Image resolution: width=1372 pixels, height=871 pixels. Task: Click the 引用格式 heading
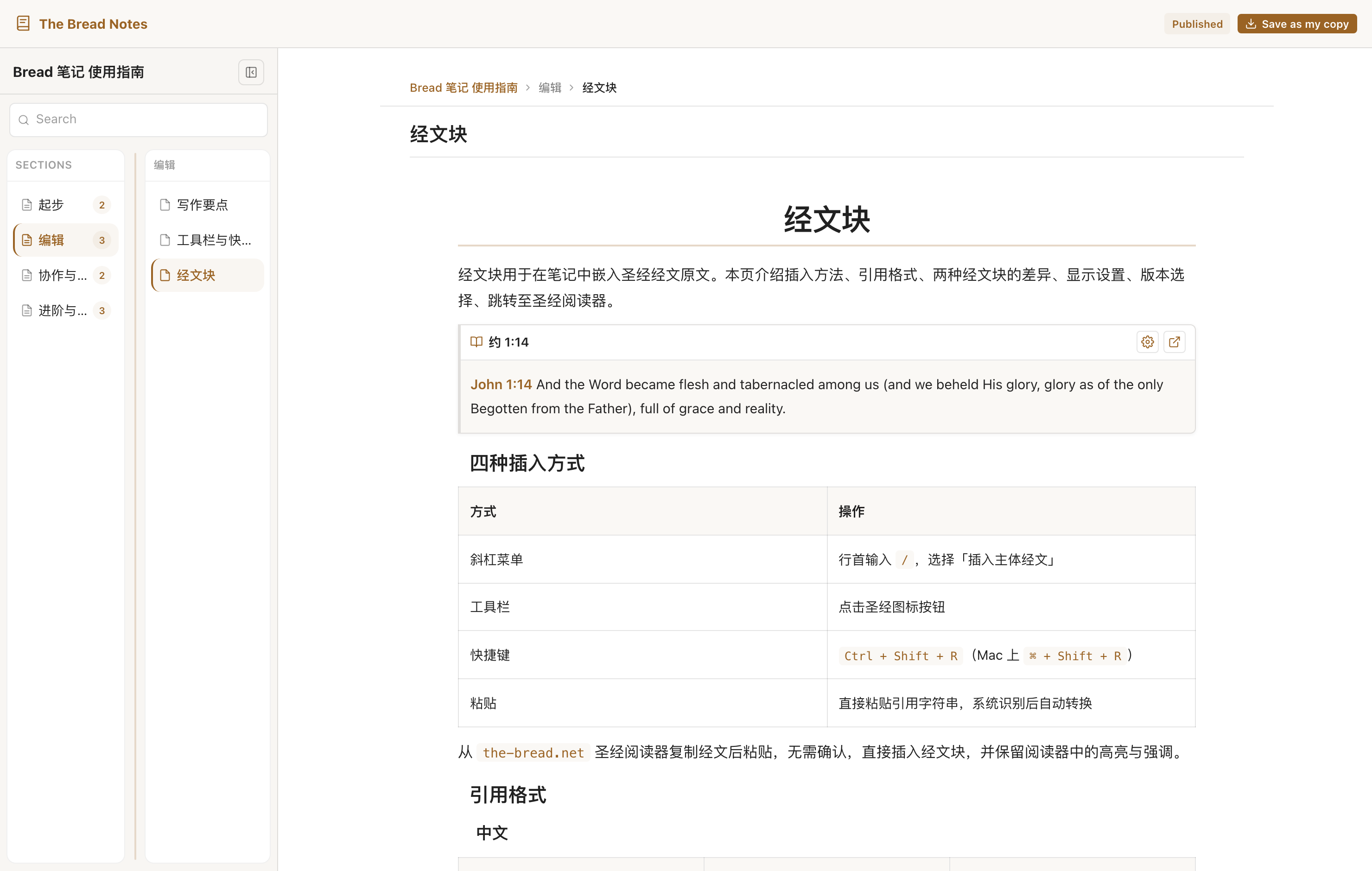coord(508,795)
